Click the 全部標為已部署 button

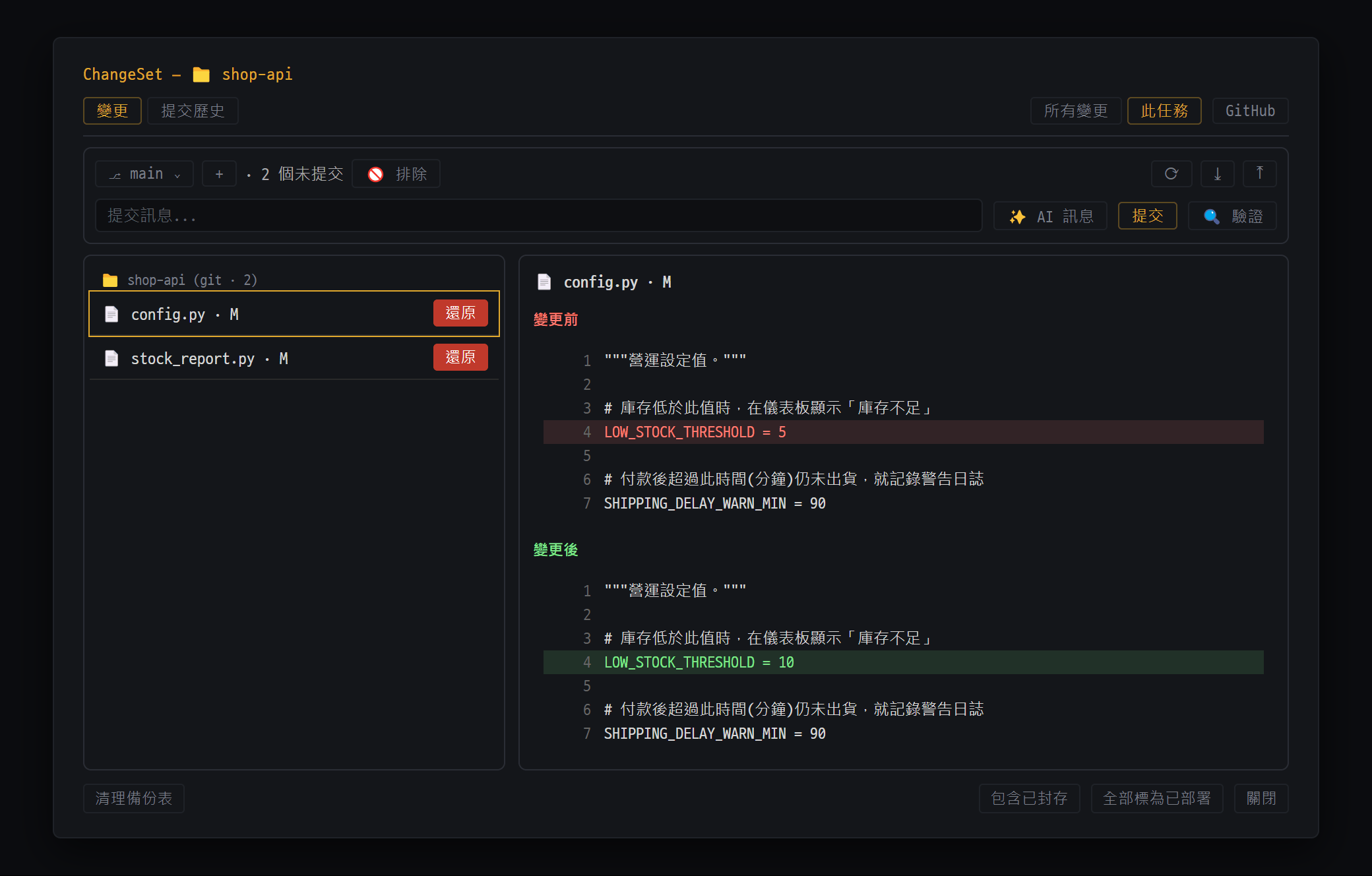click(x=1157, y=798)
